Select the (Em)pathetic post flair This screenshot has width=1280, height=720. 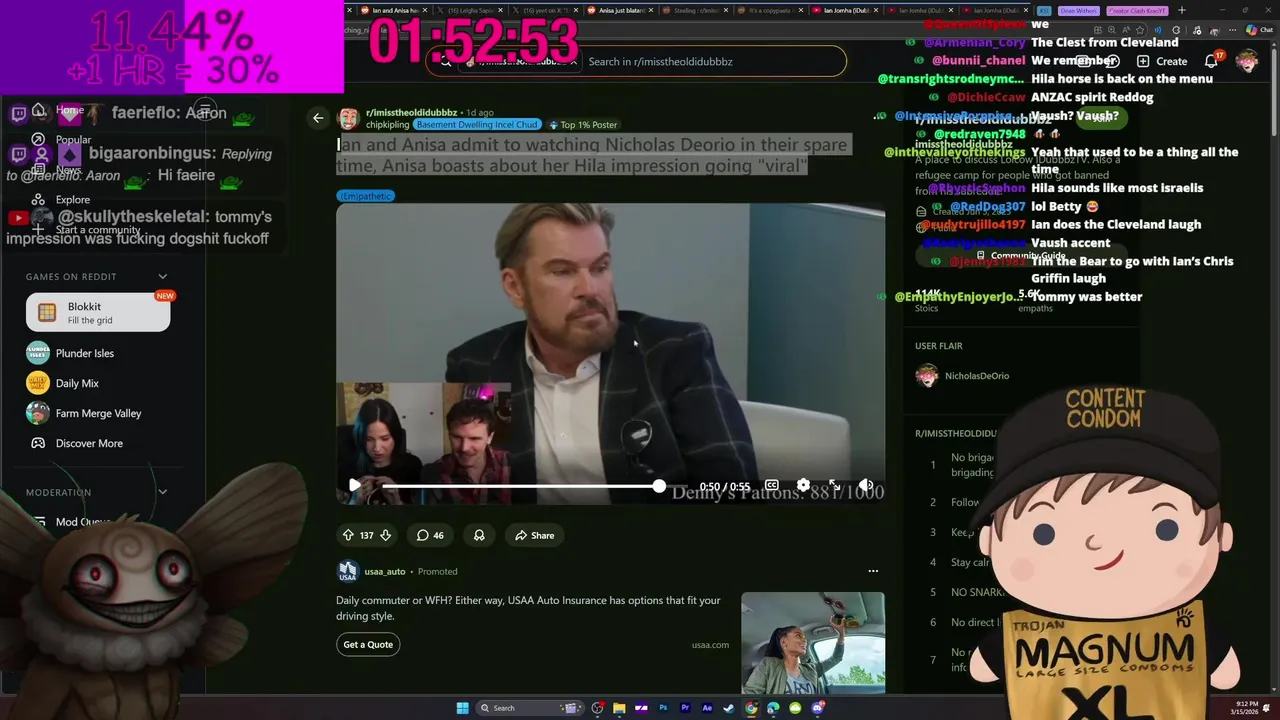pos(365,196)
